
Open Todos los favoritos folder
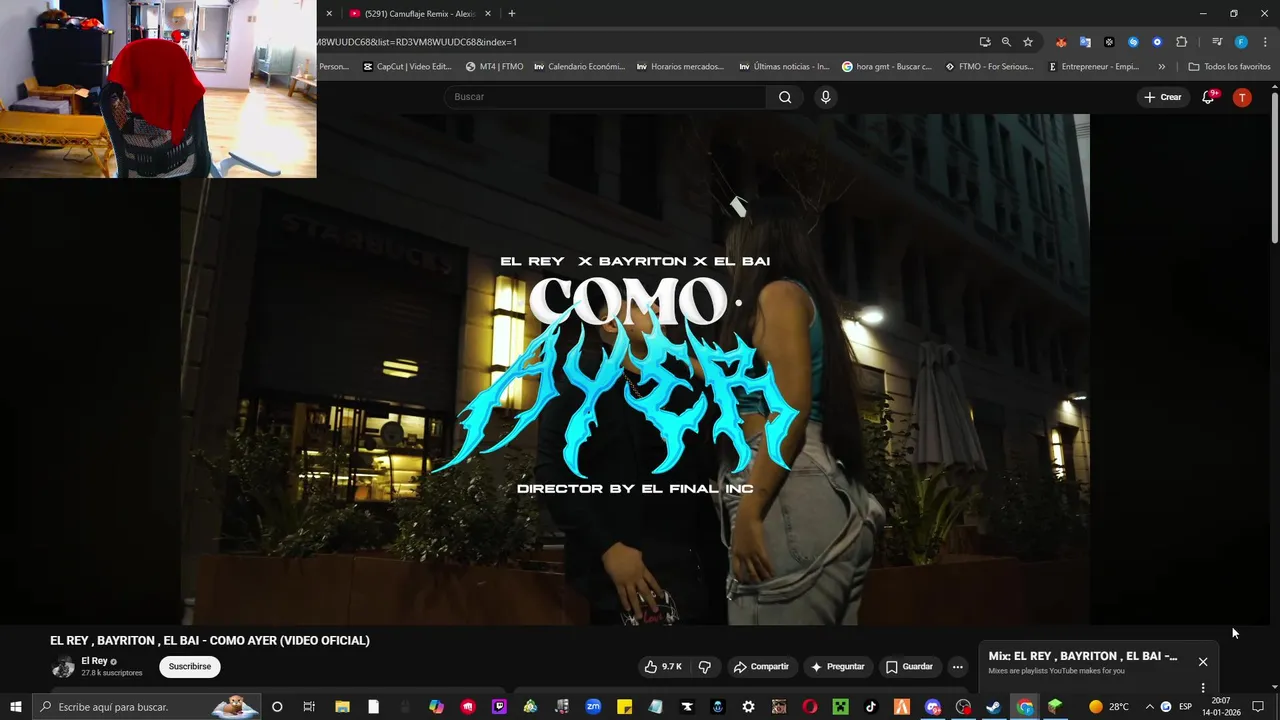pos(1229,67)
